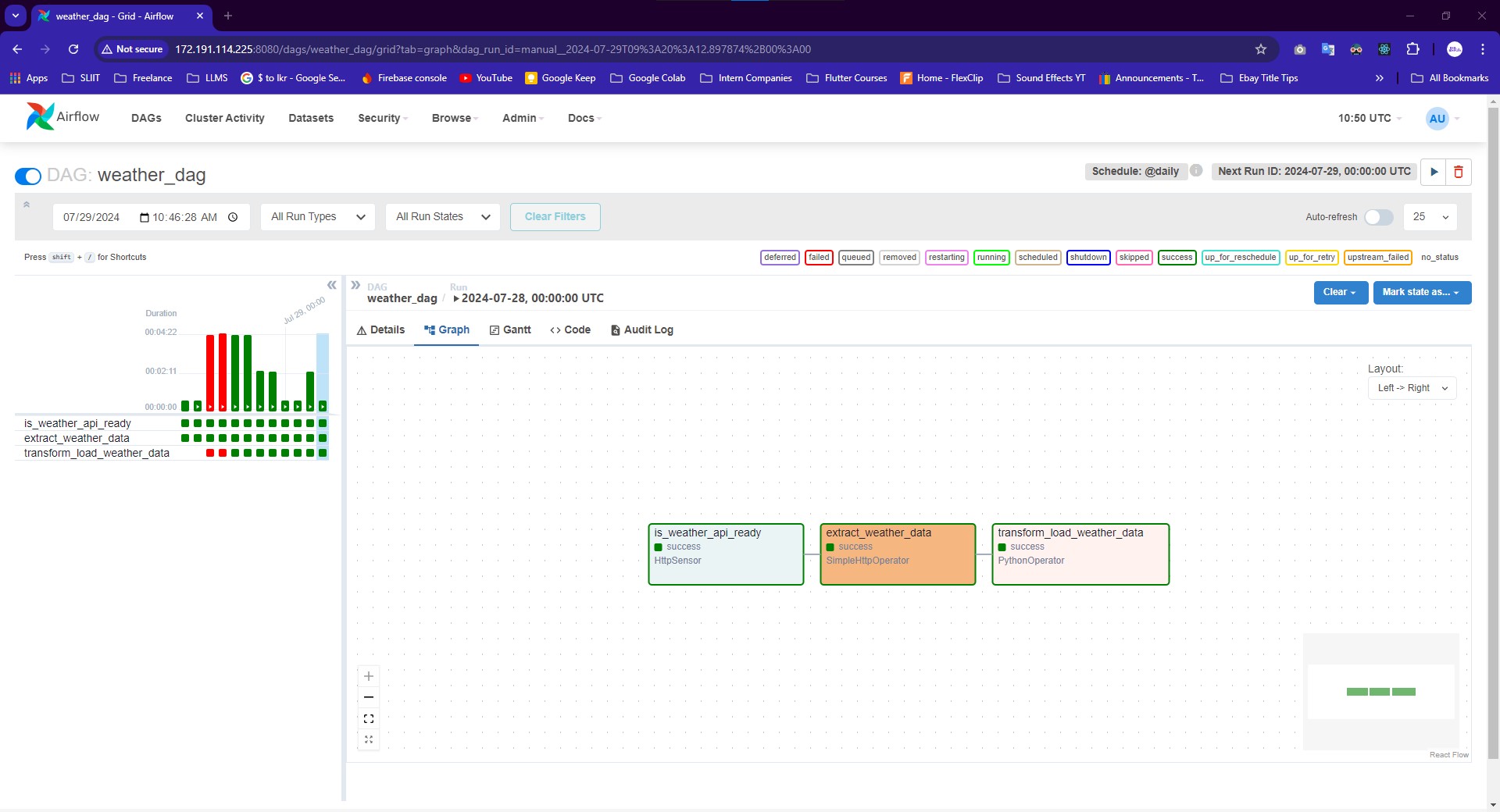This screenshot has height=812, width=1500.
Task: Enable Auto-refresh switch
Action: click(x=1379, y=217)
